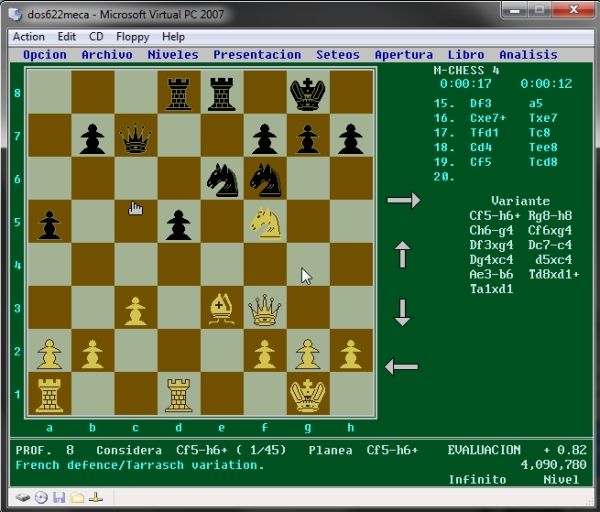
Task: Select the white knight on f5
Action: point(265,222)
